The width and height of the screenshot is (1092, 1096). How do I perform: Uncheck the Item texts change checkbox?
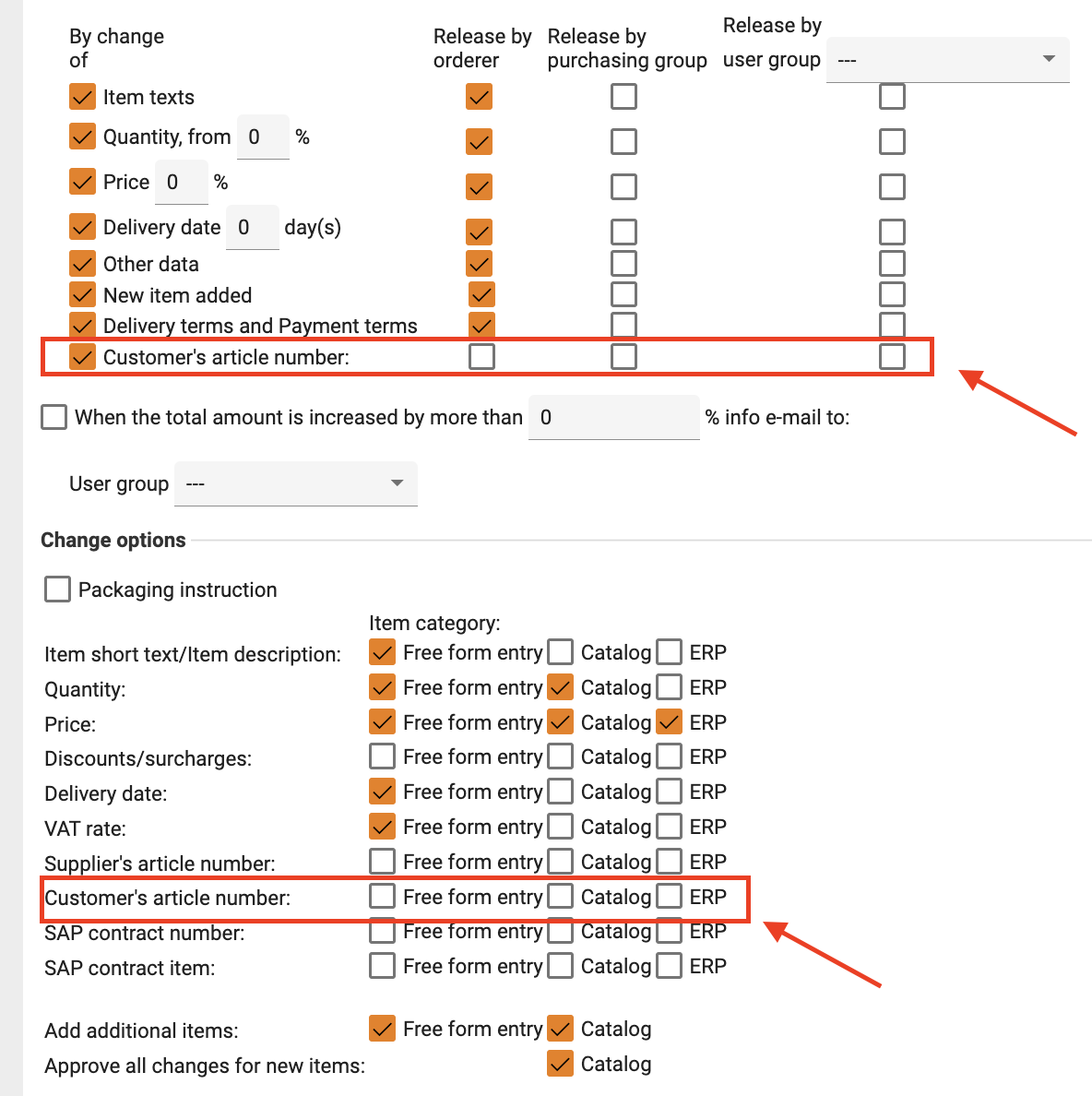(83, 97)
